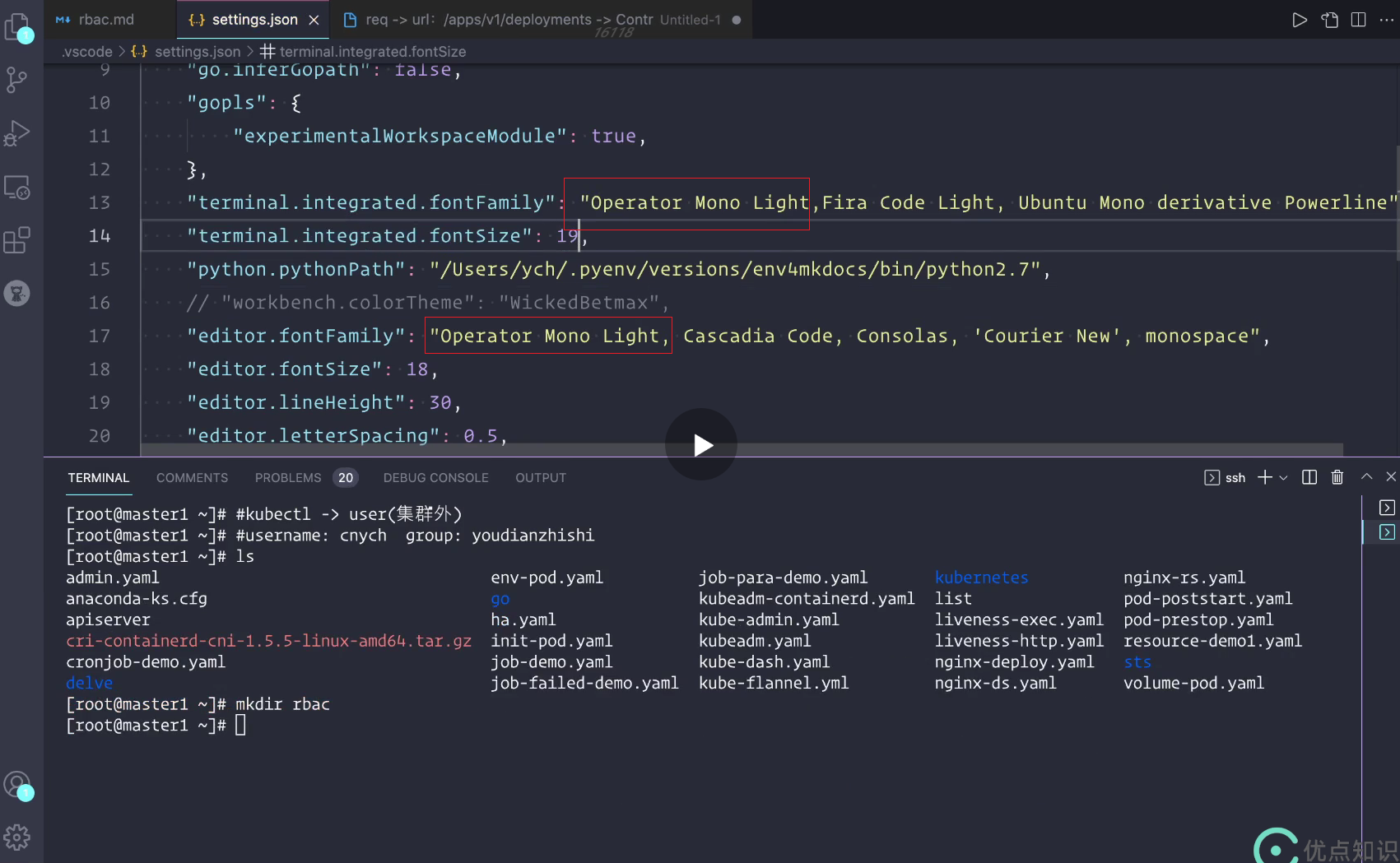Open the Source Control view
This screenshot has height=863, width=1400.
(x=17, y=80)
